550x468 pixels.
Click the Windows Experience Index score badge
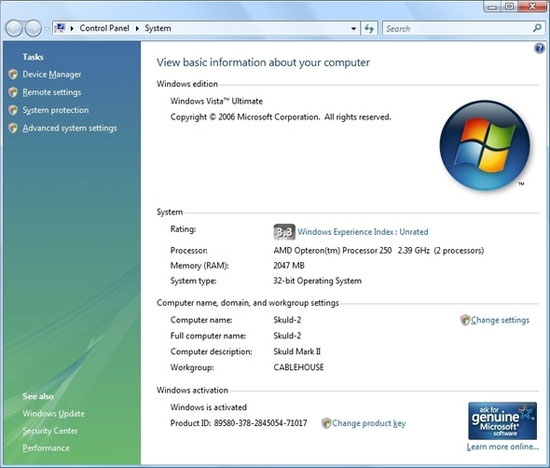click(x=284, y=232)
